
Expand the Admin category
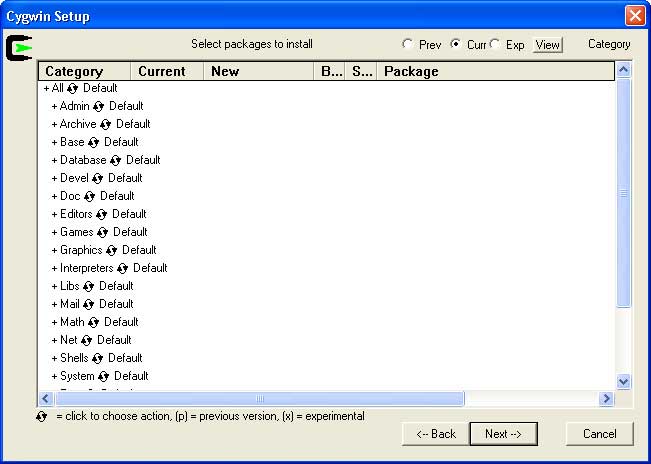click(54, 107)
